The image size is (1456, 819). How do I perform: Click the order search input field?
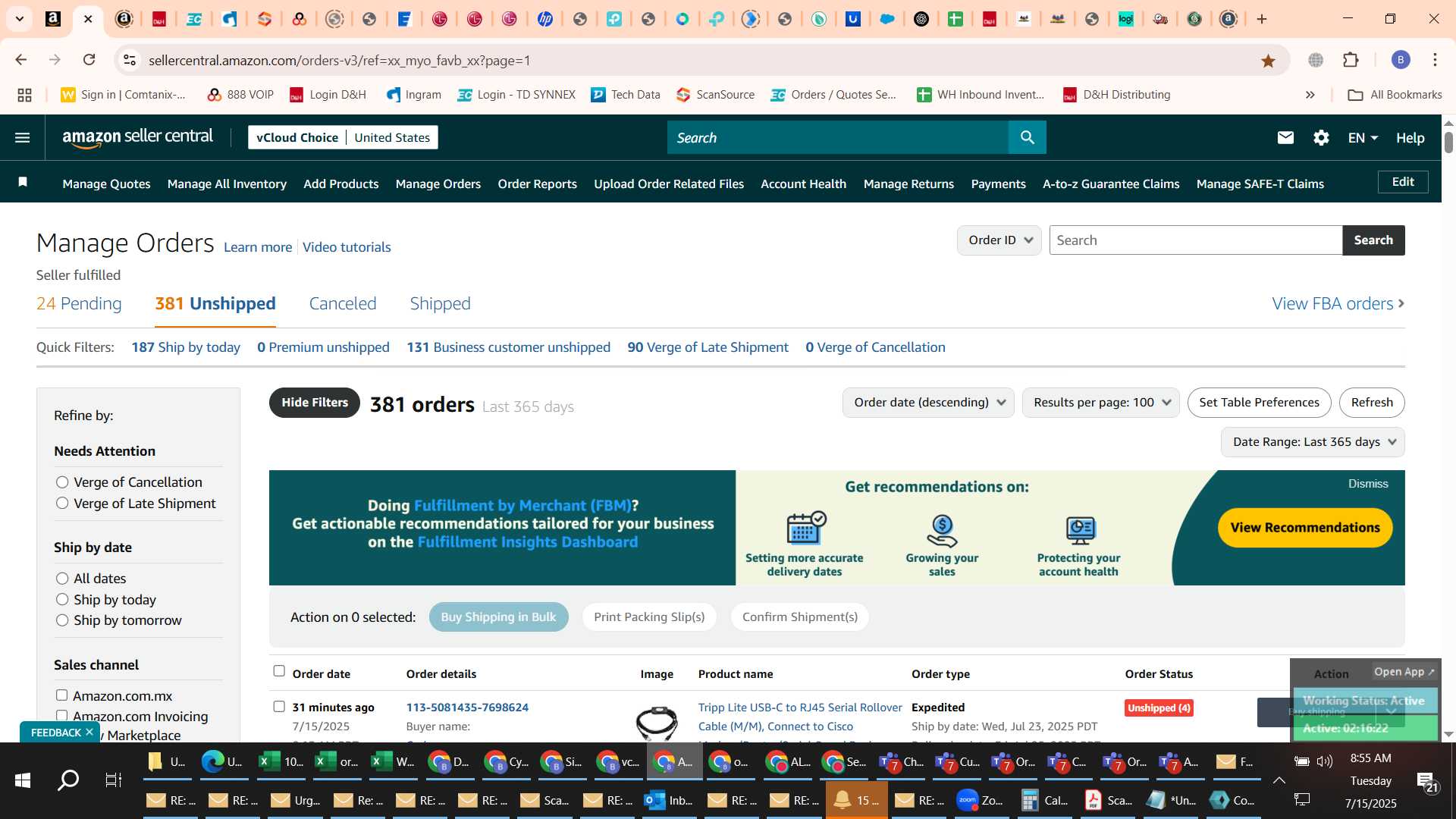[1196, 240]
